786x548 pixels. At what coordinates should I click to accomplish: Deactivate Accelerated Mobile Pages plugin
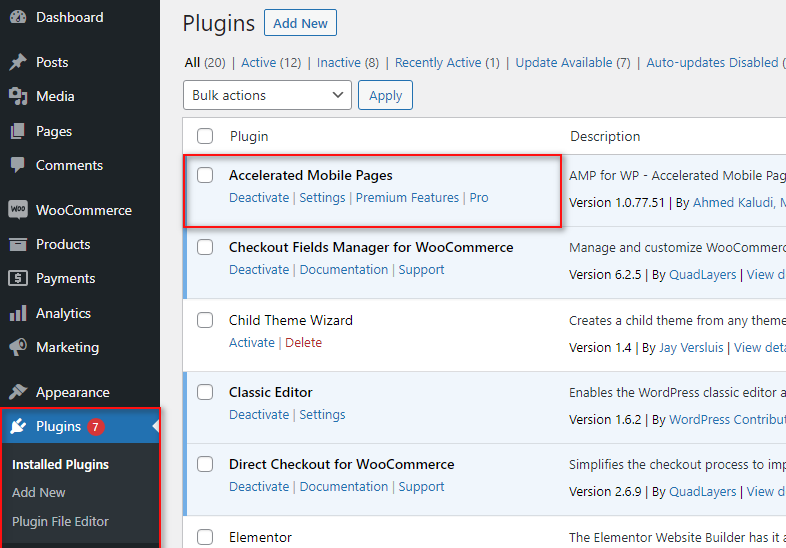(x=259, y=198)
